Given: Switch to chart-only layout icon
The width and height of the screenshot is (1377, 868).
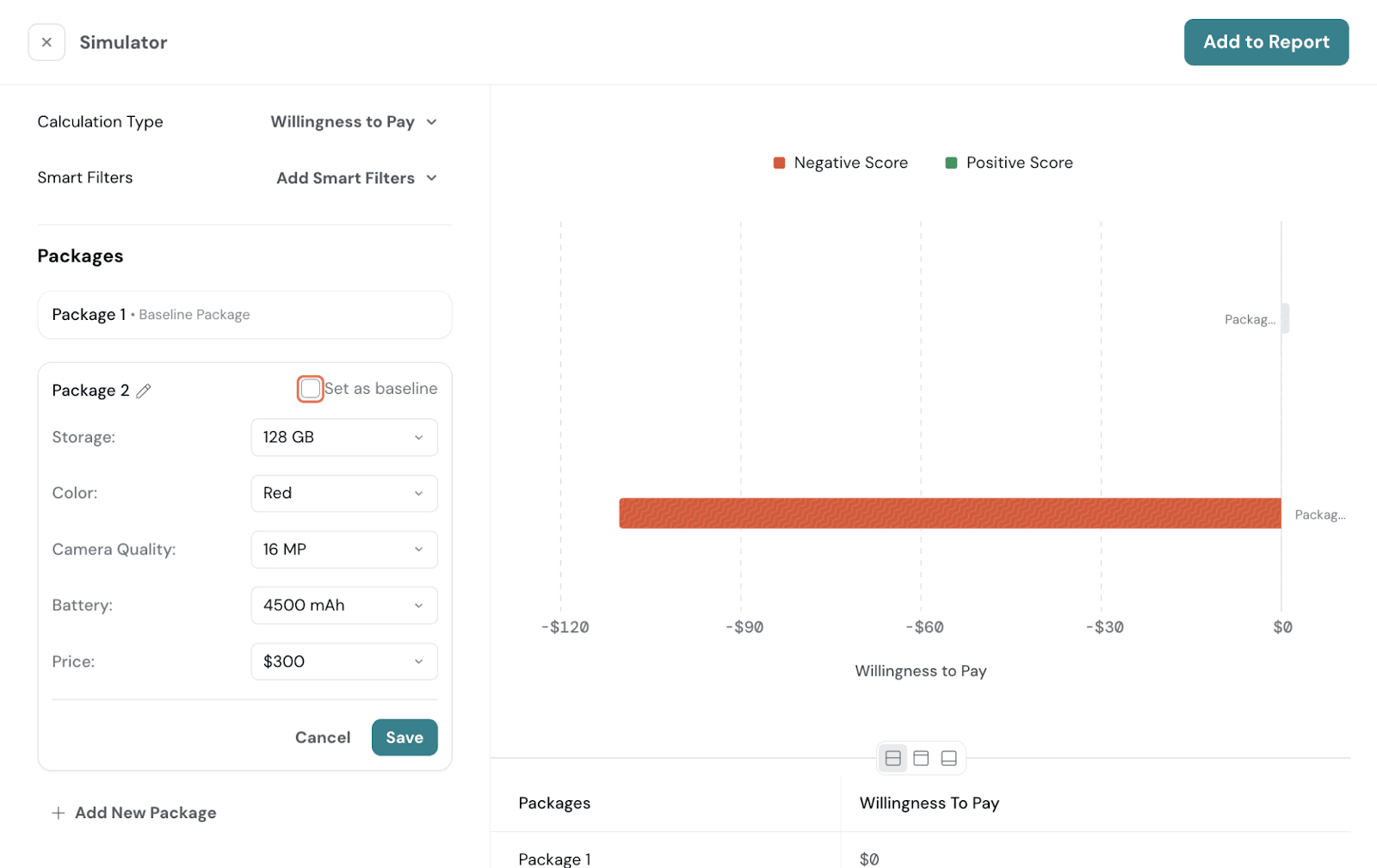Looking at the screenshot, I should tap(921, 758).
